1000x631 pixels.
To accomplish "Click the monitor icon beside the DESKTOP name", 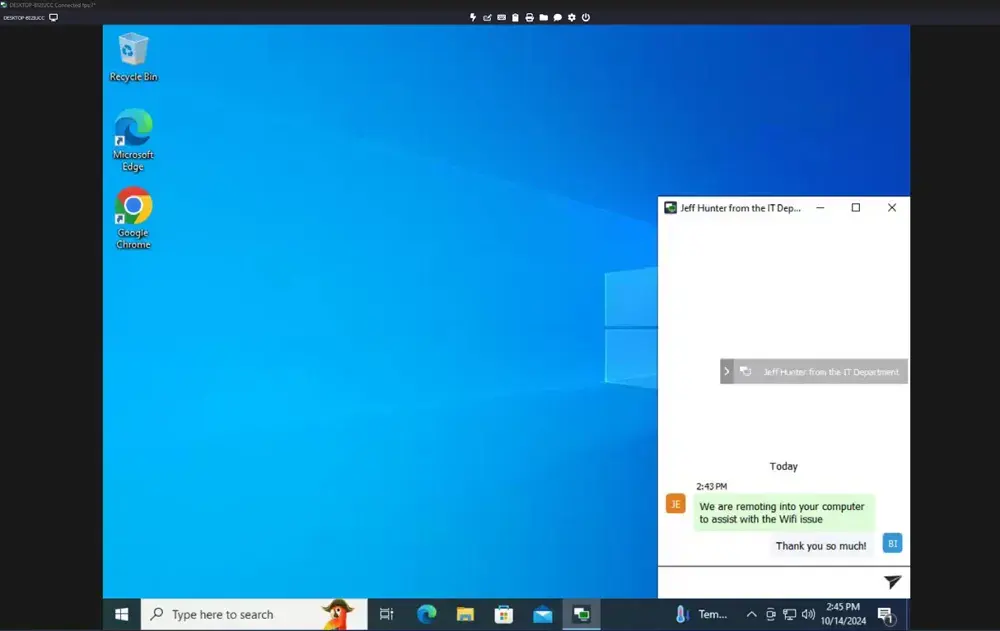I will coord(54,17).
